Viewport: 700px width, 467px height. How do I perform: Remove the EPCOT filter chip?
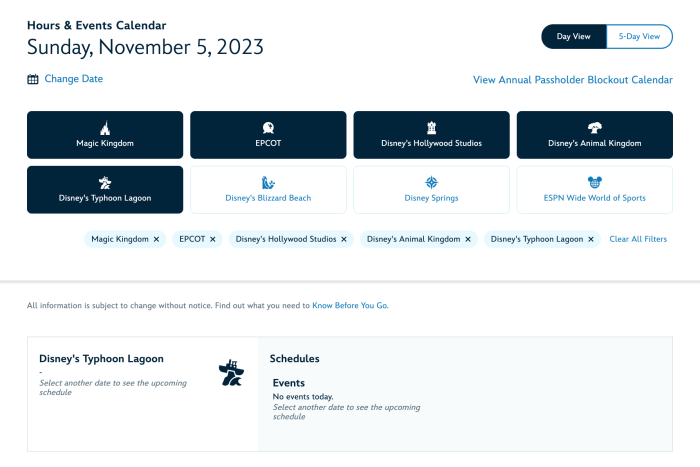(212, 240)
